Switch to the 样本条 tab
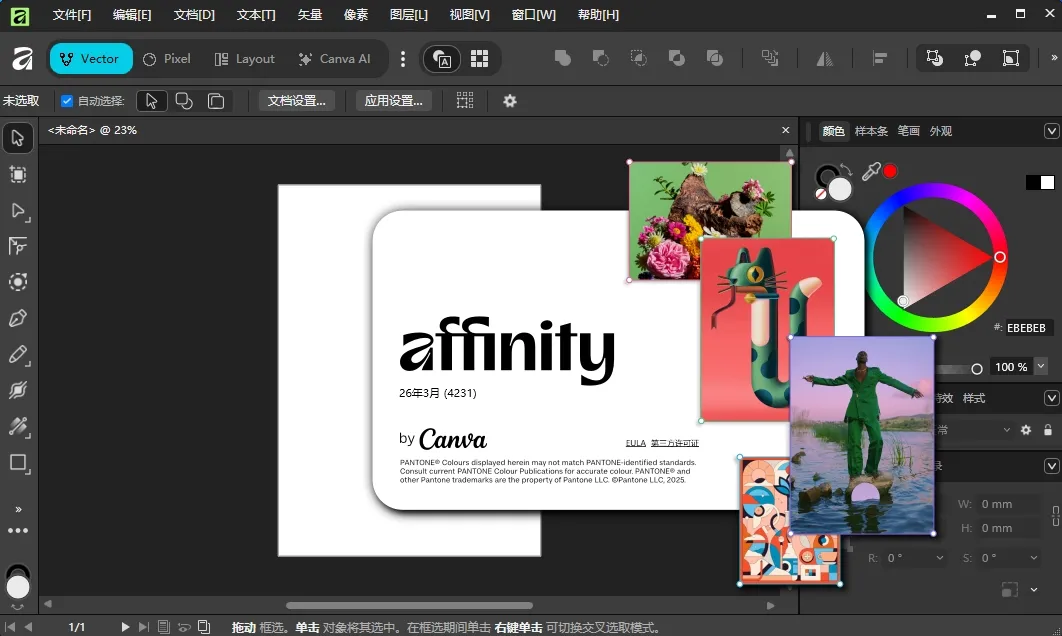Screen dimensions: 1062x636 [873, 131]
